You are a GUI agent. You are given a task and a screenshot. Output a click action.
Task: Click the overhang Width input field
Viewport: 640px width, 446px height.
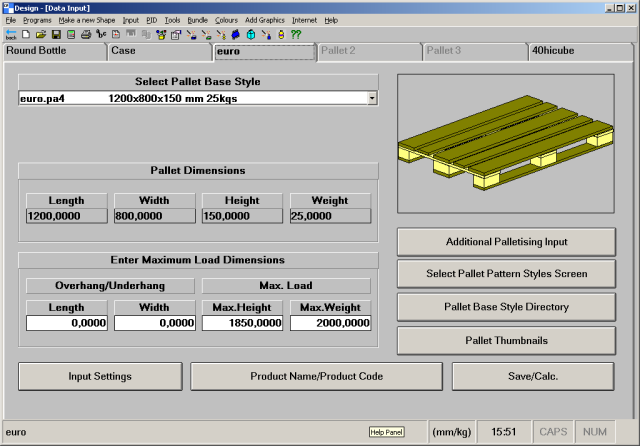(155, 323)
